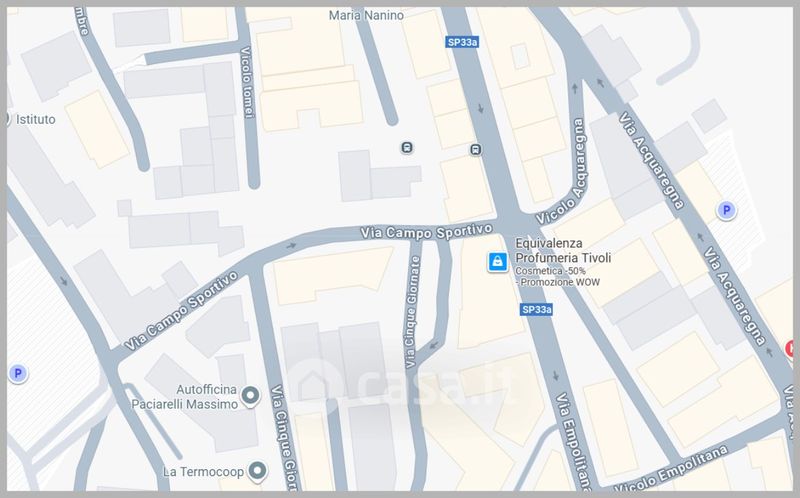Select the left bus stop icon

click(407, 148)
